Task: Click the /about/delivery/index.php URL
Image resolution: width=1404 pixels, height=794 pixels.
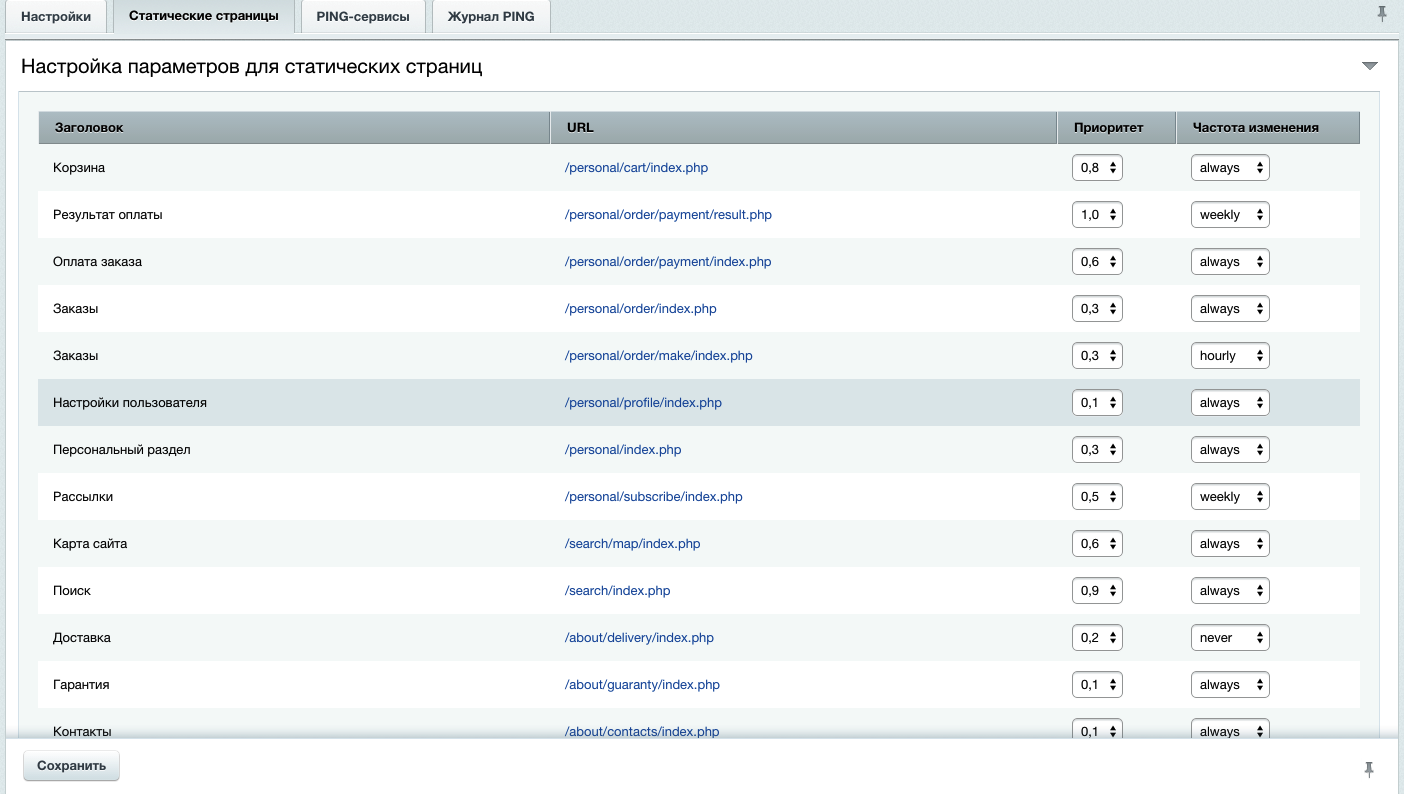Action: 639,638
